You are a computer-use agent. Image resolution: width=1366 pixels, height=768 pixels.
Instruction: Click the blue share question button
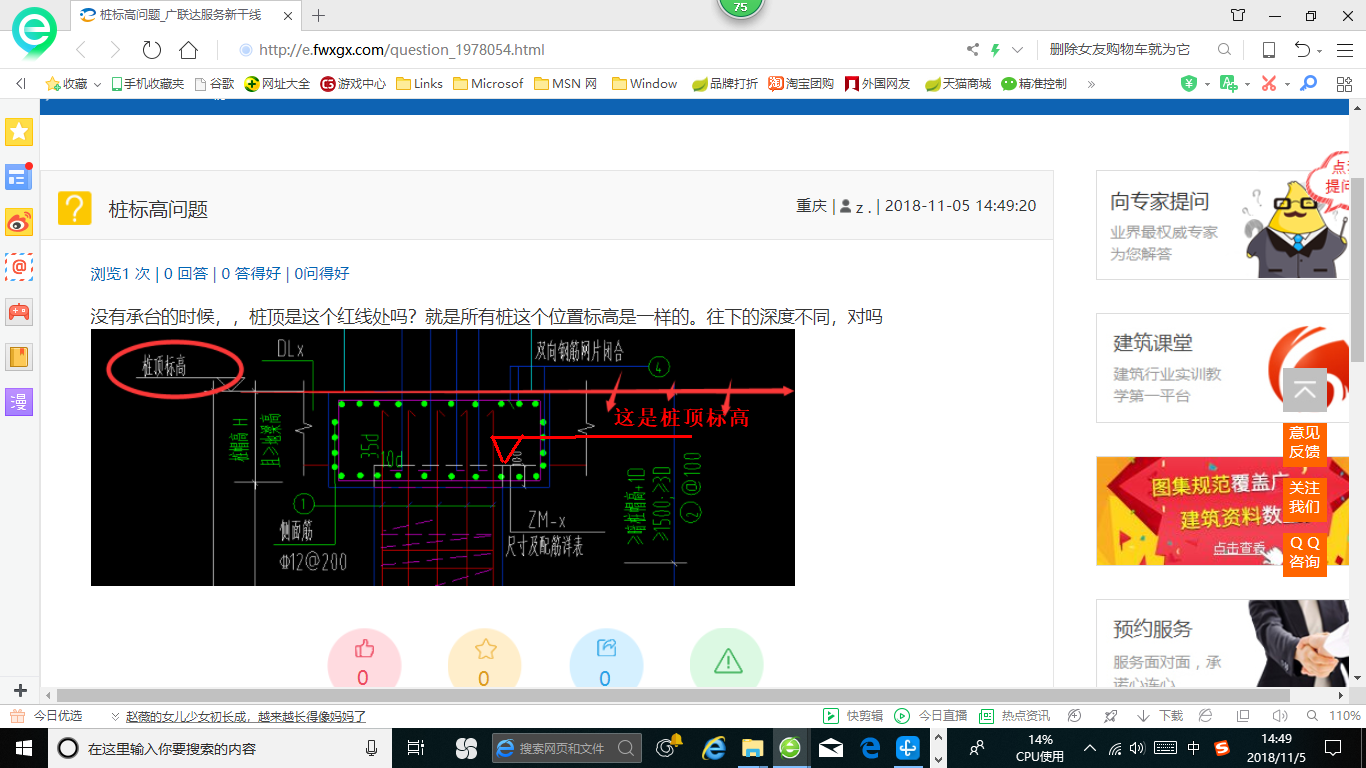[x=606, y=660]
